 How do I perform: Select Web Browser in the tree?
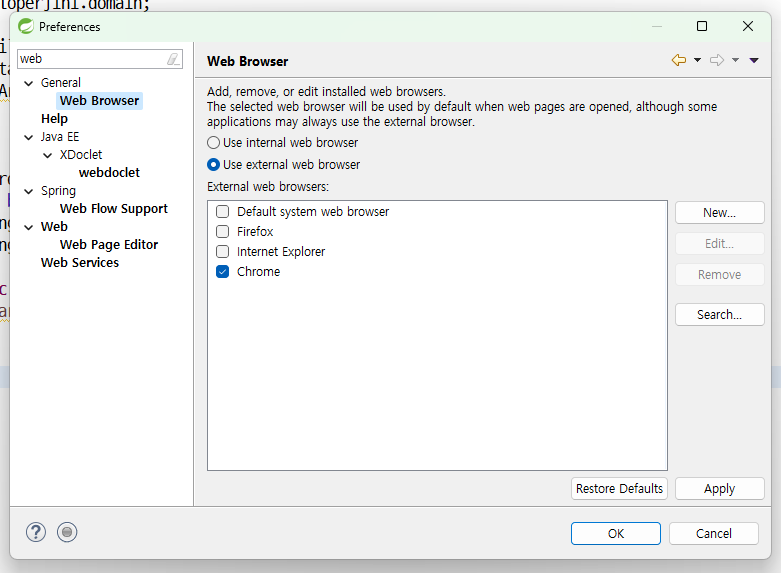99,101
